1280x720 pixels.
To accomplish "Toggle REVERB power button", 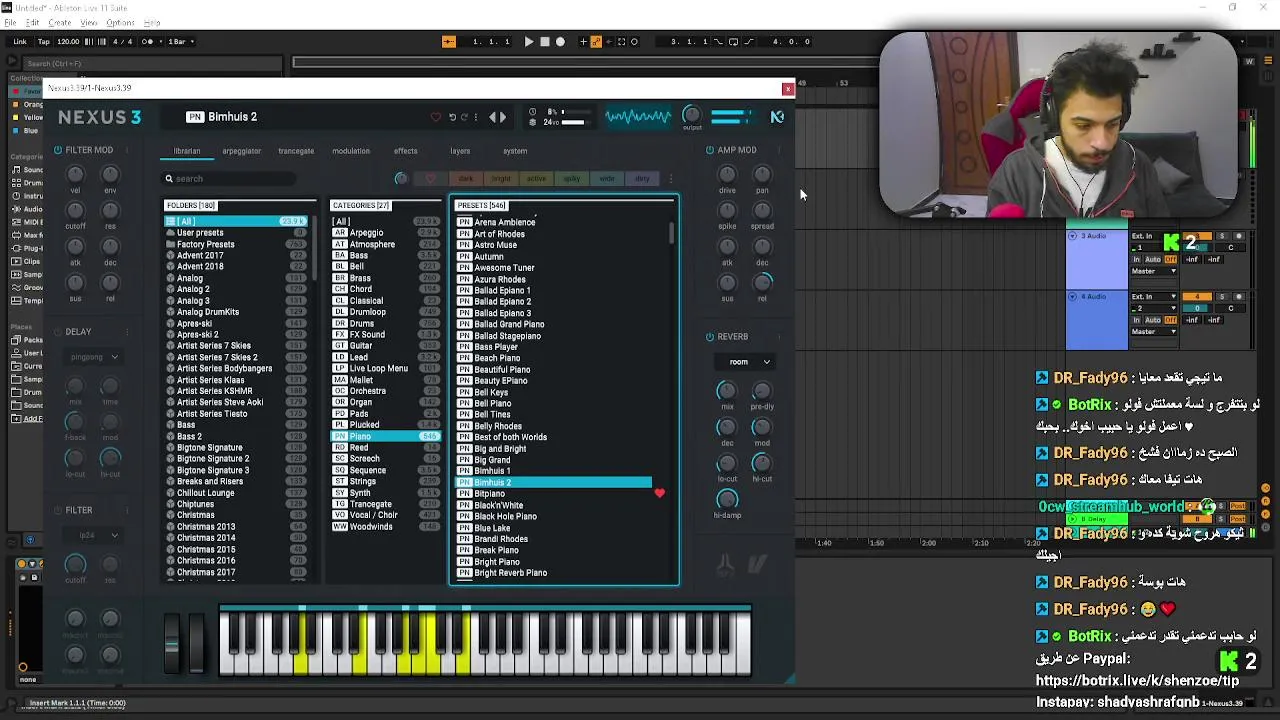I will [x=710, y=337].
